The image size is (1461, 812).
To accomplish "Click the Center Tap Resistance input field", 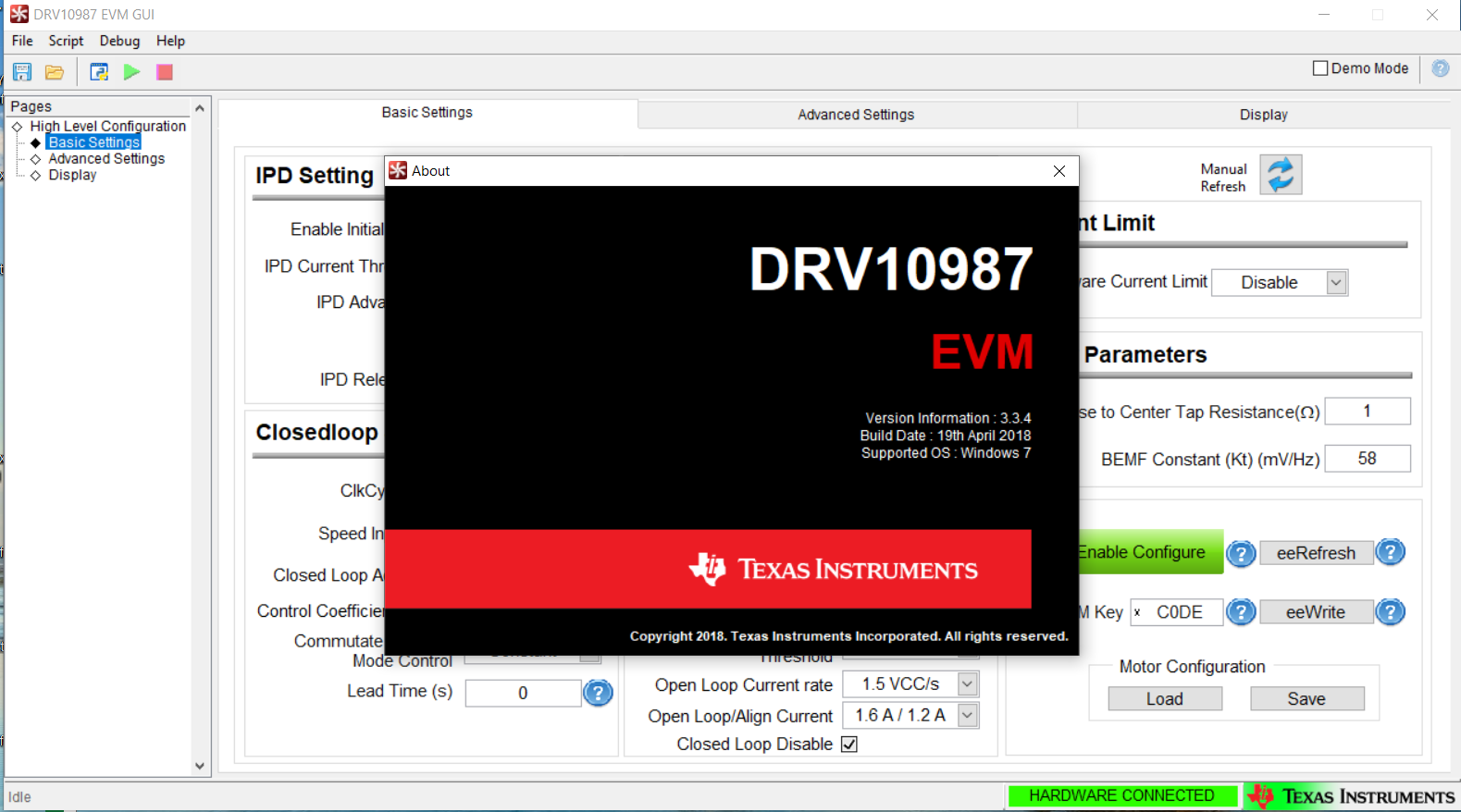I will pos(1368,412).
